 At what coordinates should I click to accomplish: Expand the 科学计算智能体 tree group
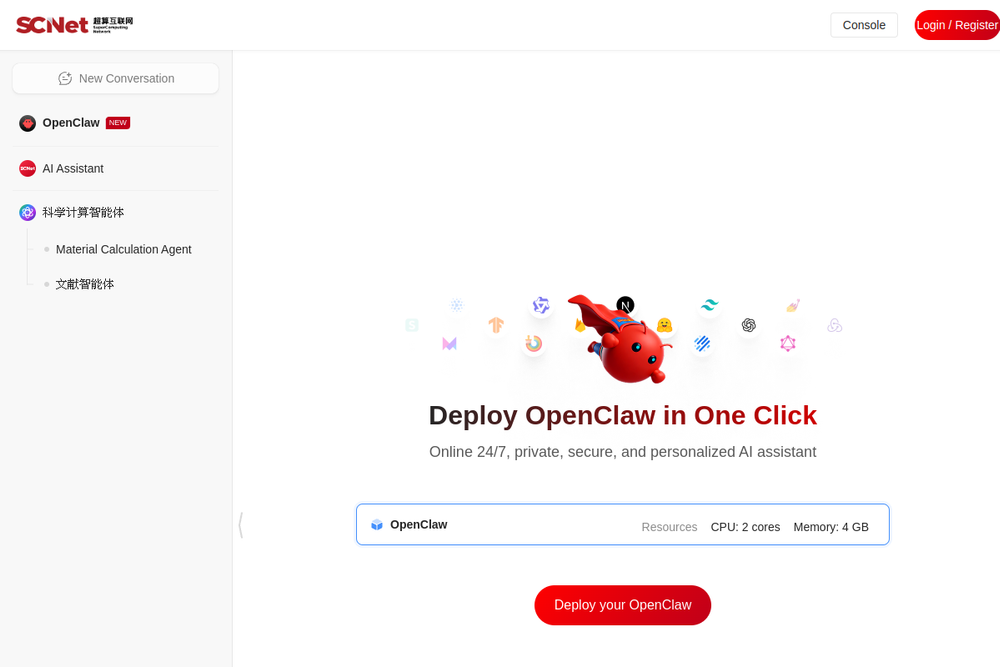(84, 212)
